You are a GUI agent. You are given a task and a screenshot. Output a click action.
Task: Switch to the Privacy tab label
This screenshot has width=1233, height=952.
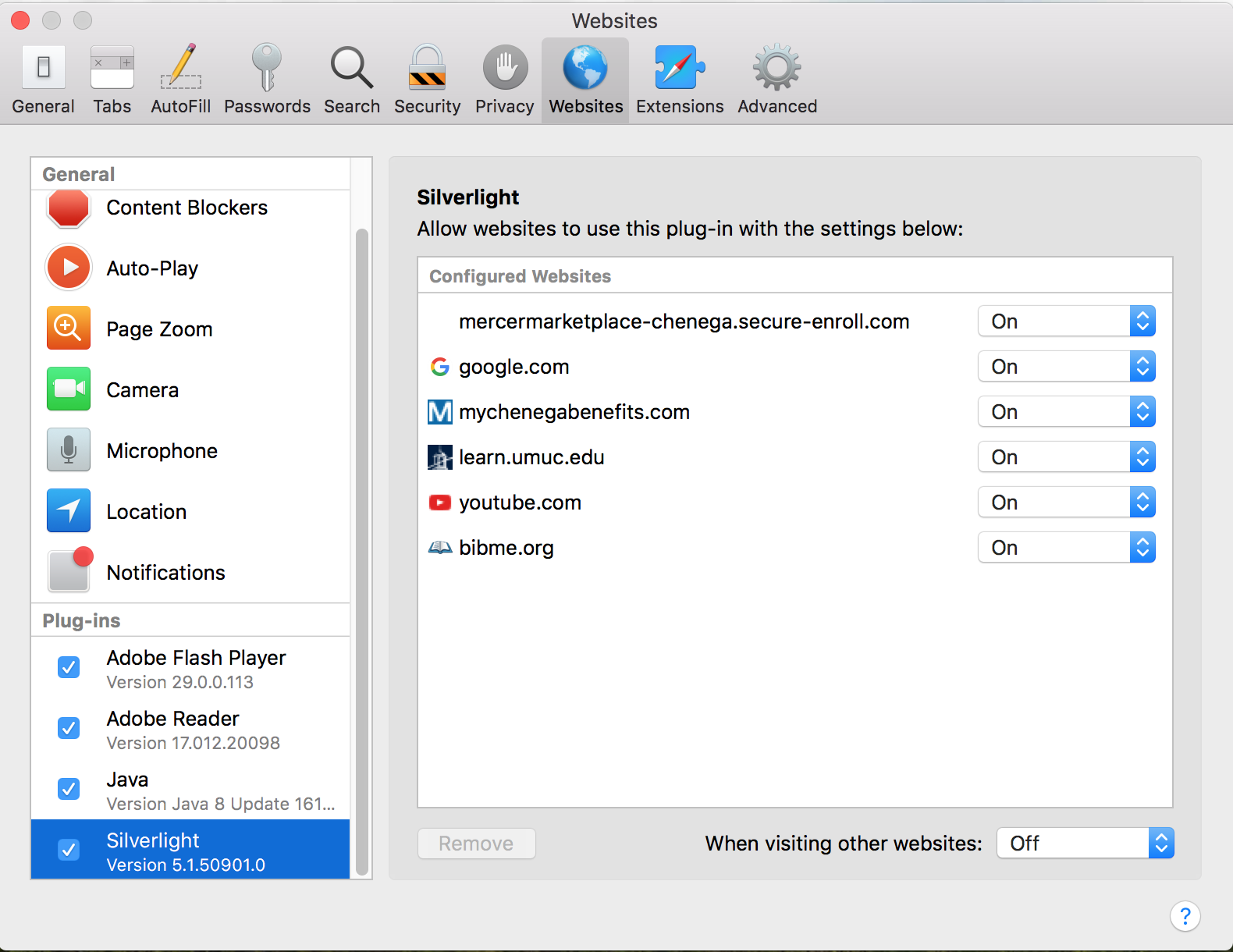click(x=505, y=107)
